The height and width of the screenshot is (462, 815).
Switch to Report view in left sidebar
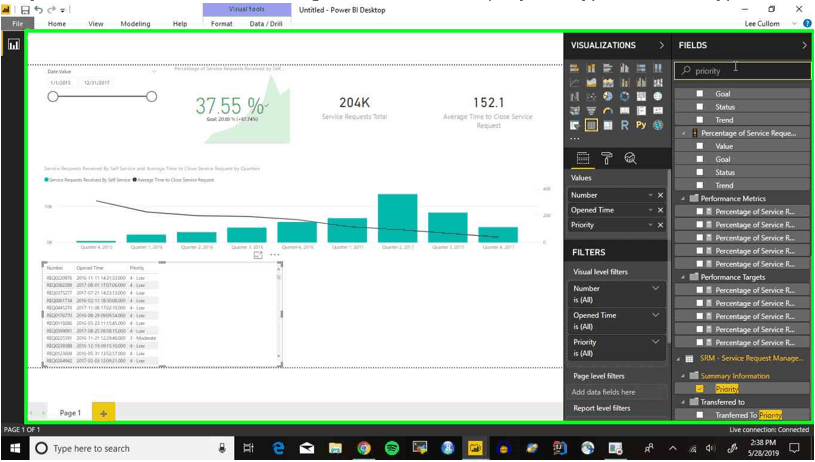14,45
